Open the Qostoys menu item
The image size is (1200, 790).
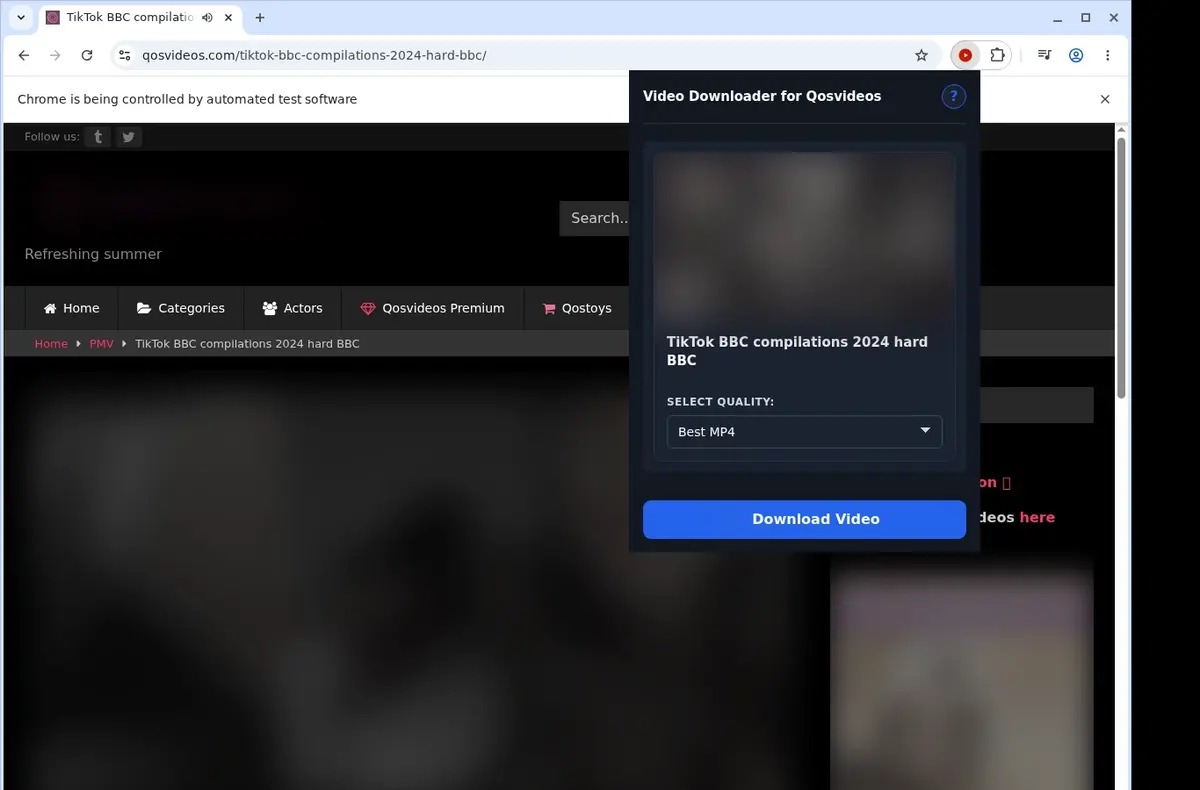(x=577, y=308)
